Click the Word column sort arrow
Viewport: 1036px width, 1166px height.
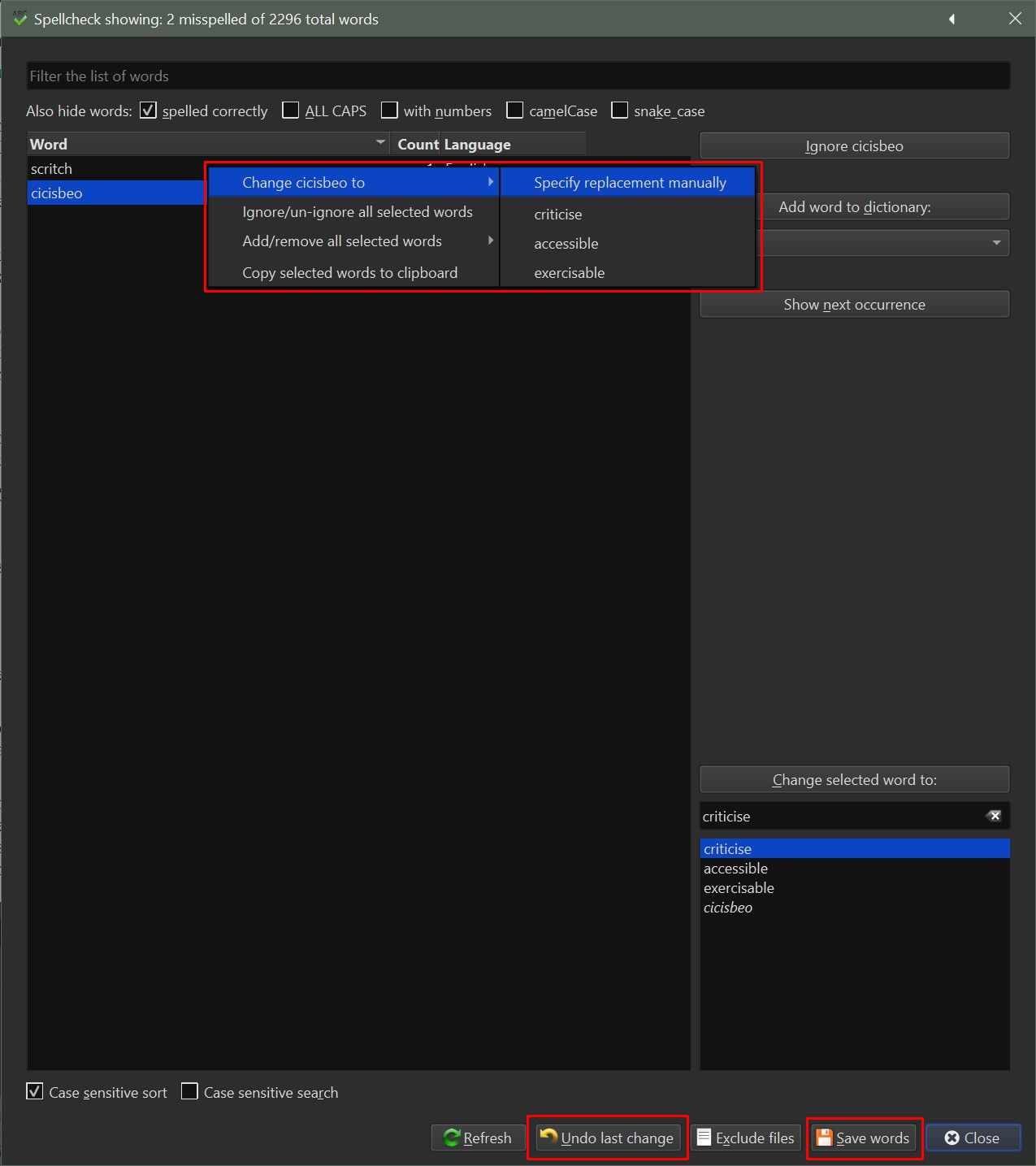[379, 142]
